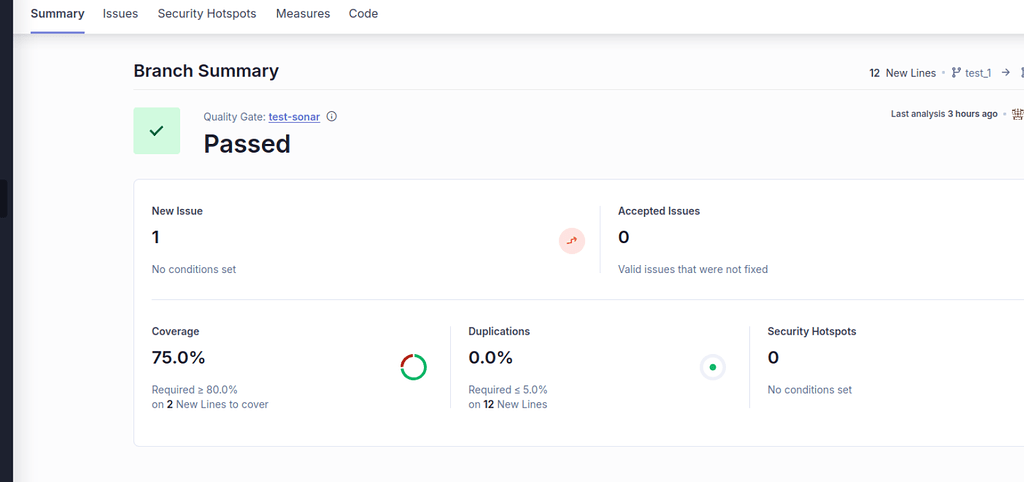The width and height of the screenshot is (1024, 482).
Task: Open the test-sonar quality gate link
Action: click(294, 117)
